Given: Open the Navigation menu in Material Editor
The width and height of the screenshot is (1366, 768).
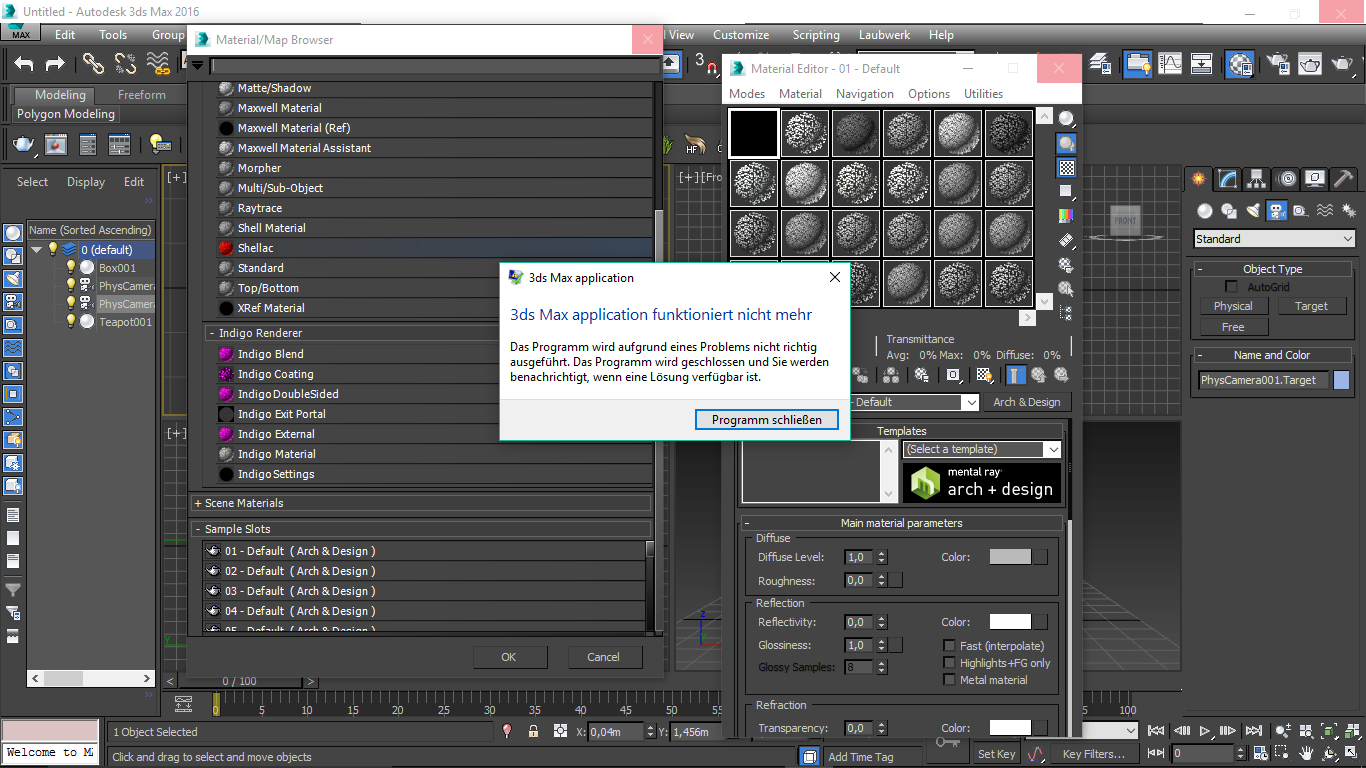Looking at the screenshot, I should pyautogui.click(x=864, y=94).
